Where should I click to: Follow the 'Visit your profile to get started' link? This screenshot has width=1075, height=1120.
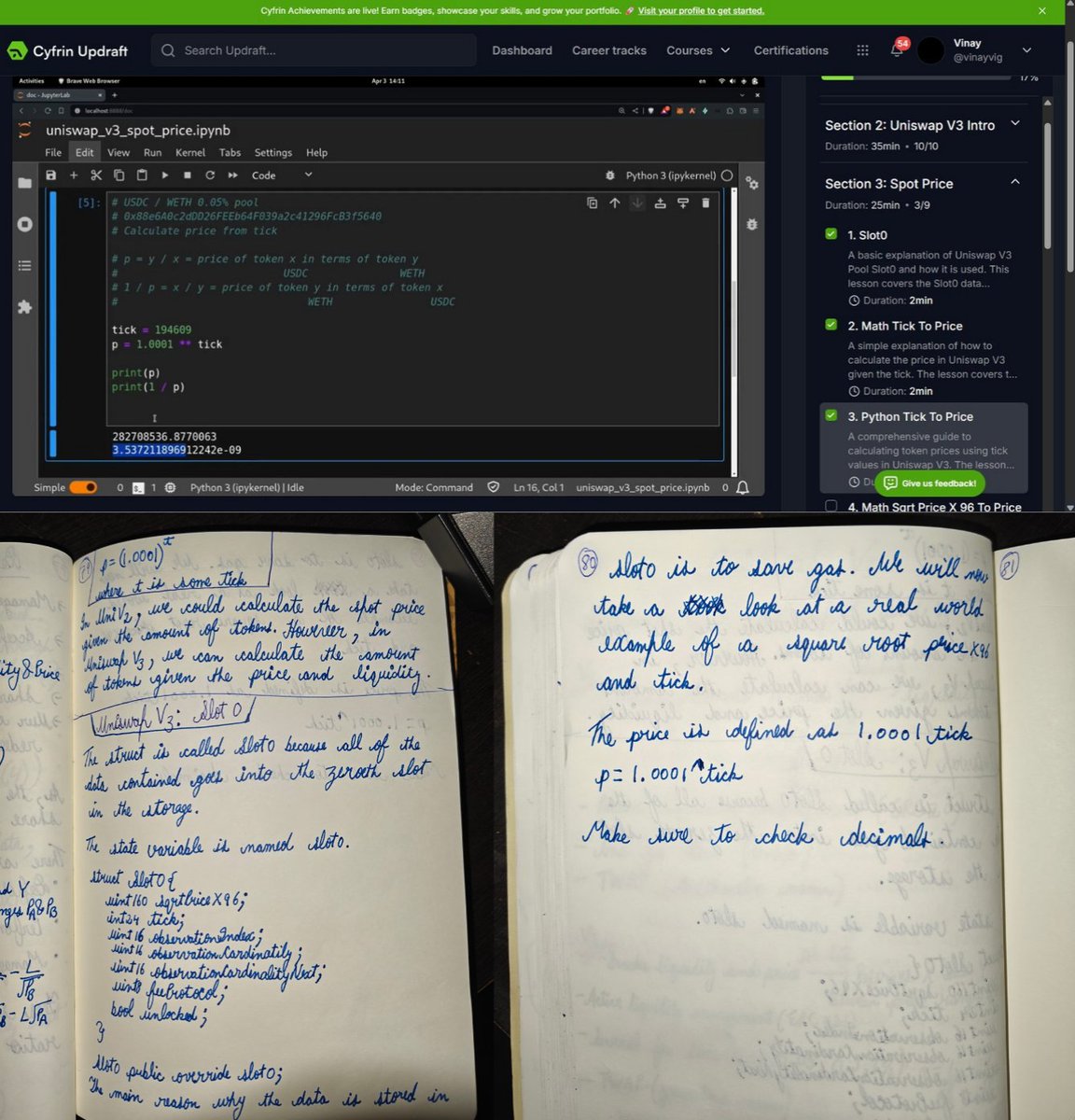pyautogui.click(x=701, y=11)
